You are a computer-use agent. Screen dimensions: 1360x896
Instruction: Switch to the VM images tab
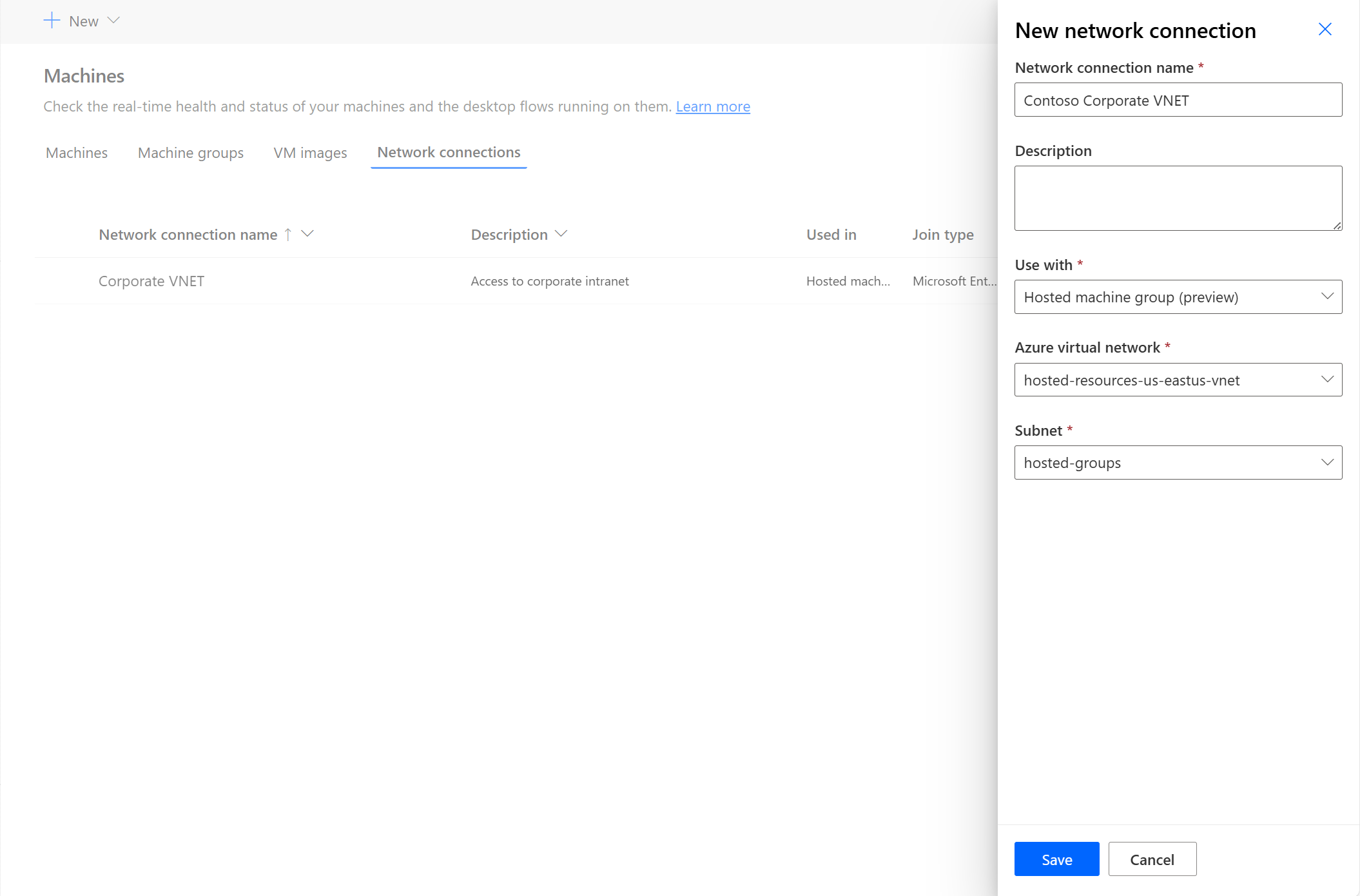[x=310, y=152]
